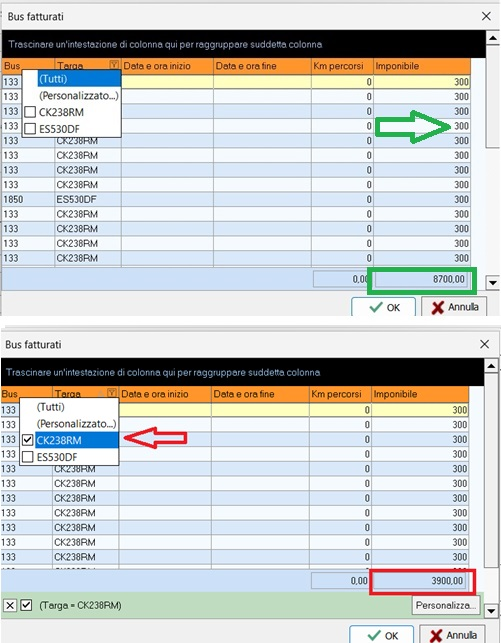Close the lower Bus fatturati window
The image size is (501, 643).
(x=485, y=344)
